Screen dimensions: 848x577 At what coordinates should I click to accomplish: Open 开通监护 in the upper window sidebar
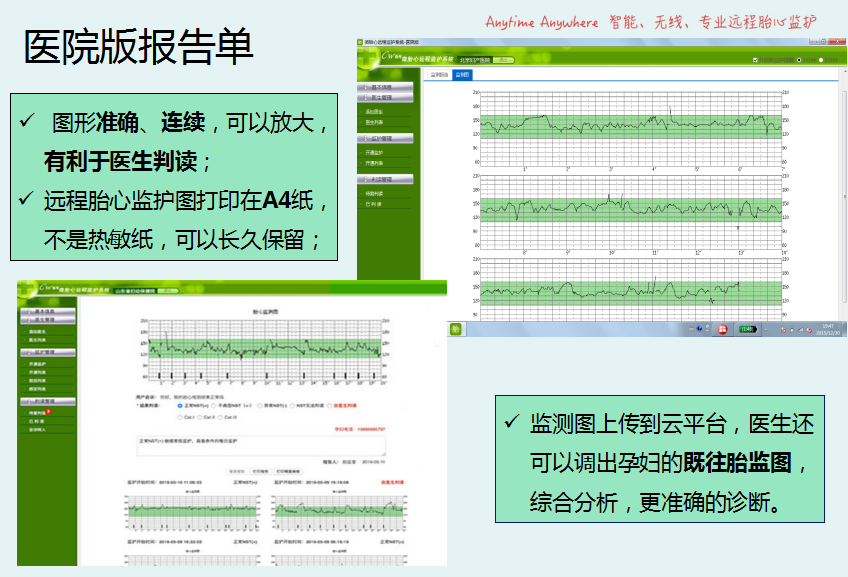click(374, 152)
